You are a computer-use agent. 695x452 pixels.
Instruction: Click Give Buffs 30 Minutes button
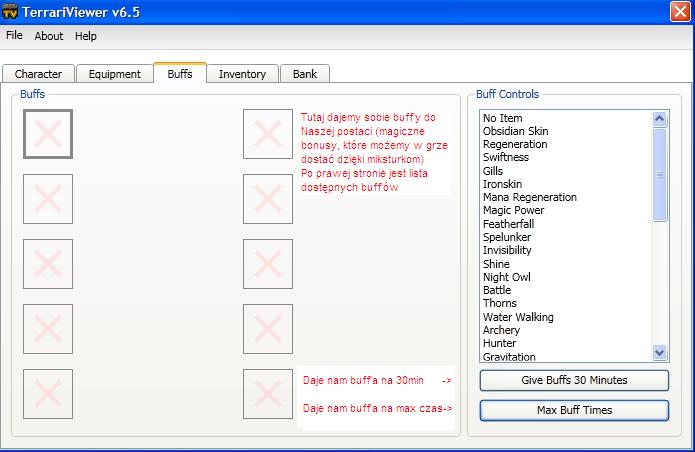coord(574,380)
